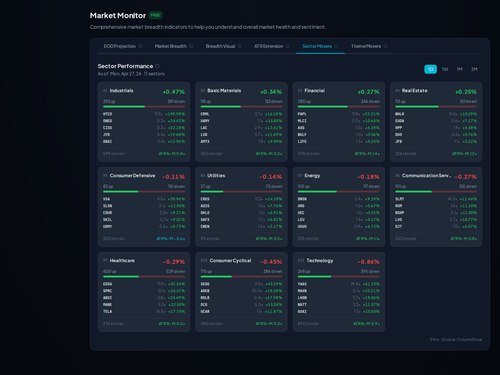The height and width of the screenshot is (375, 500).
Task: Open info icon next to Theme Movers tab
Action: tap(386, 46)
